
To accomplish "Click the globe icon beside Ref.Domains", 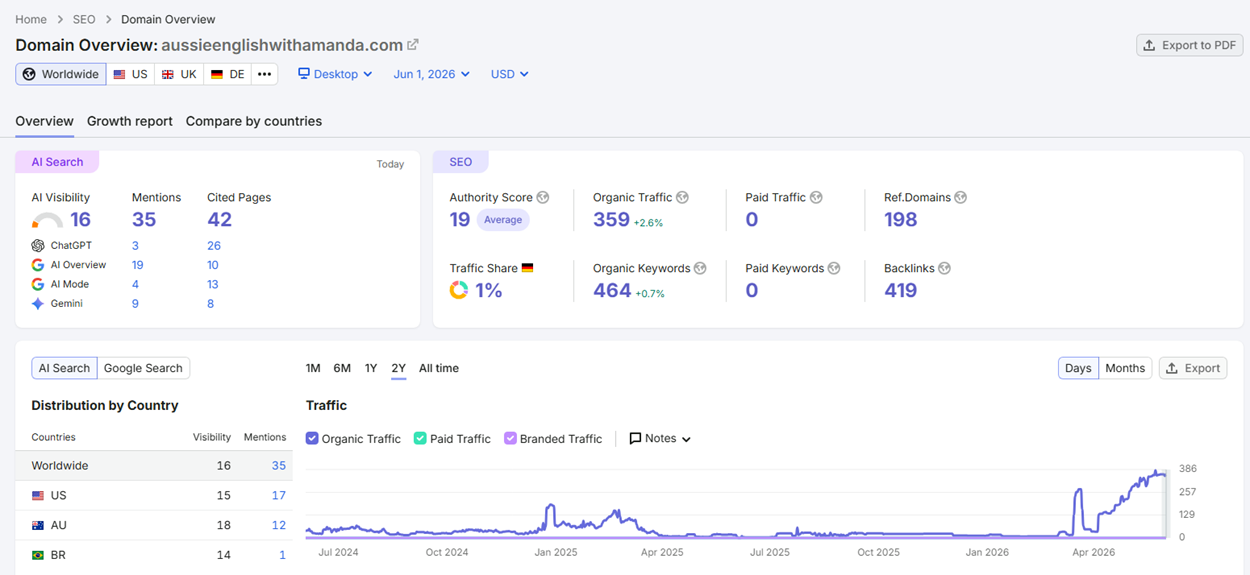I will pyautogui.click(x=960, y=198).
